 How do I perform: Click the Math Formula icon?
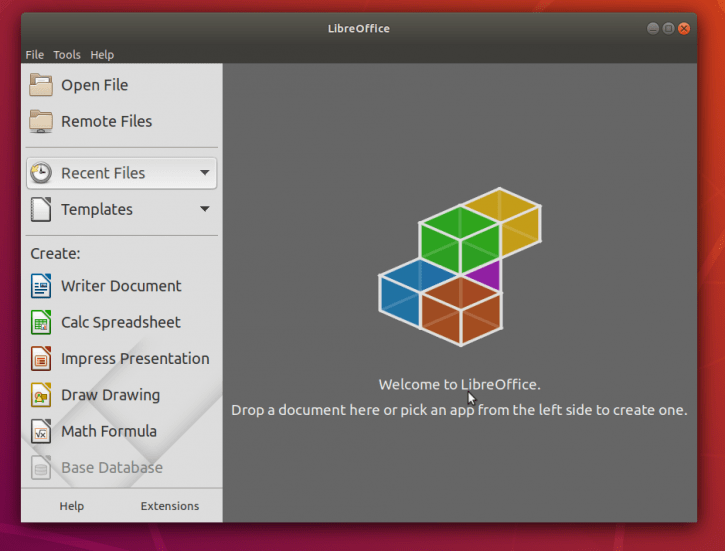point(41,431)
